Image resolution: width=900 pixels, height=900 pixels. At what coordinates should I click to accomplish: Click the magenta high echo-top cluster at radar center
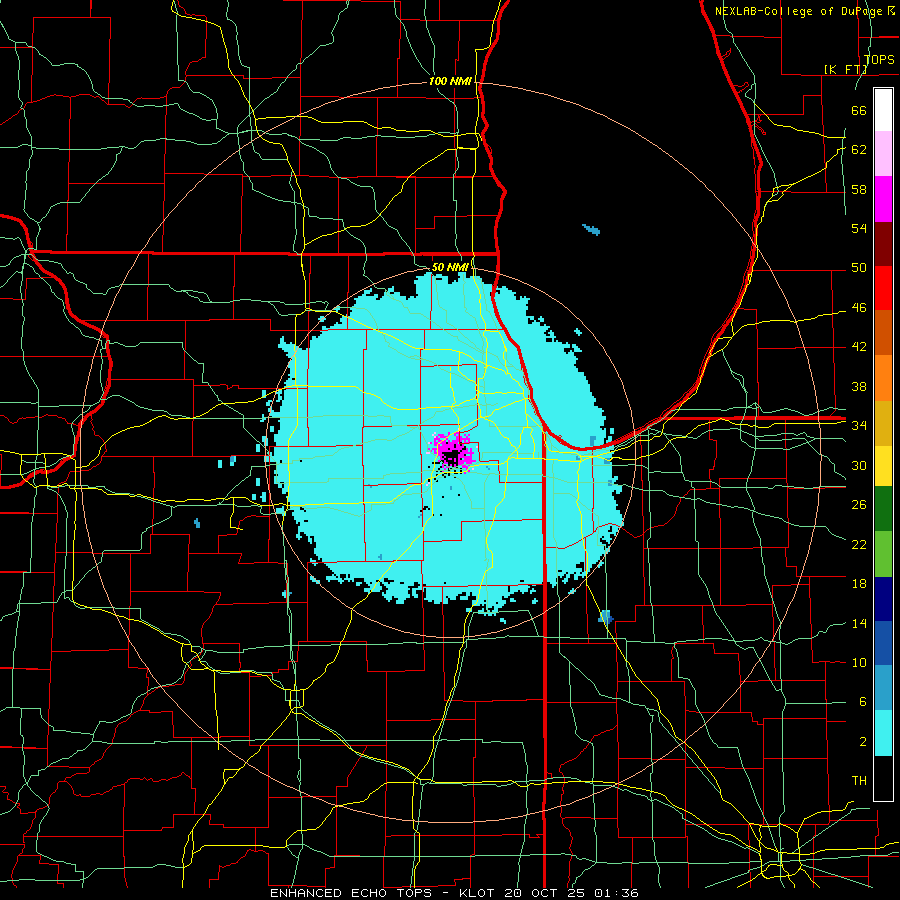[x=453, y=453]
